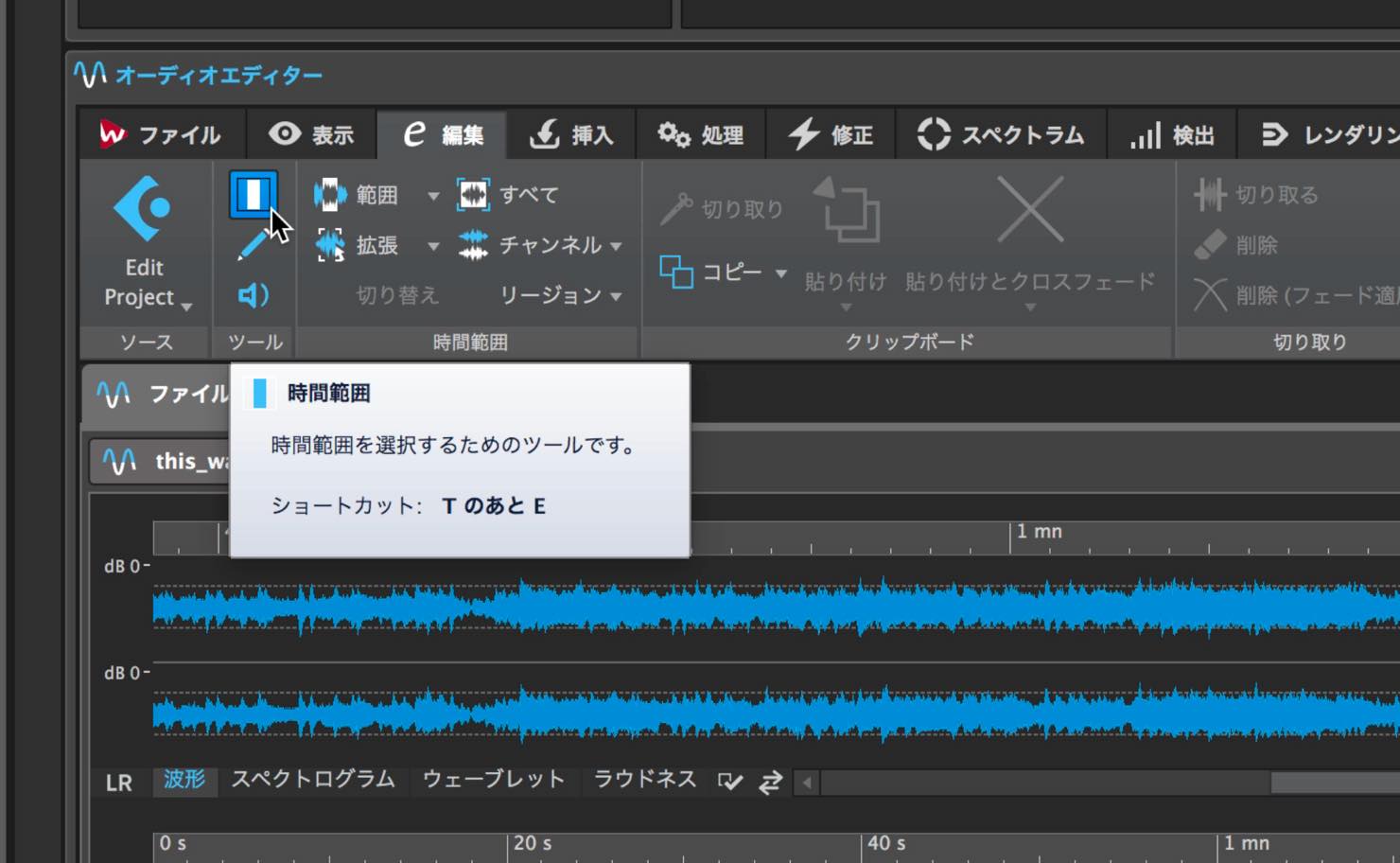
Task: Click the Edit Project source icon
Action: (142, 208)
